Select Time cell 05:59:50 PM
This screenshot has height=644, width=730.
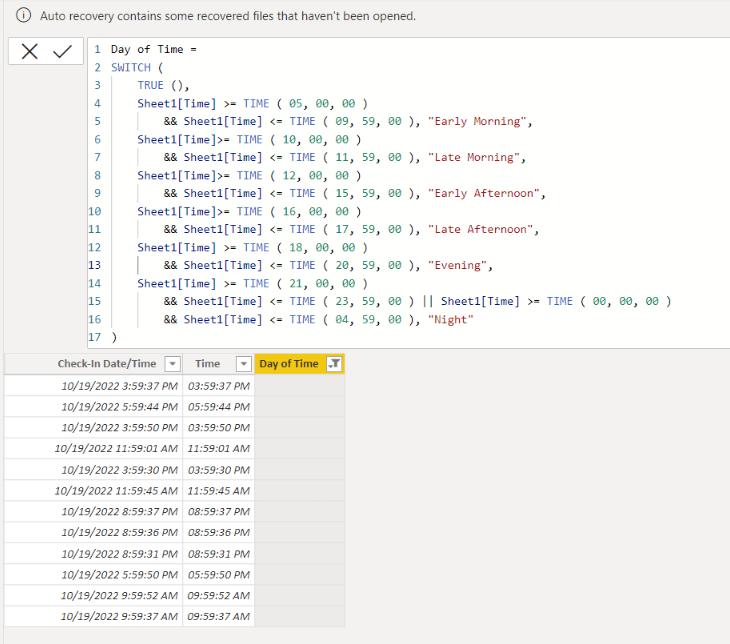click(x=219, y=575)
